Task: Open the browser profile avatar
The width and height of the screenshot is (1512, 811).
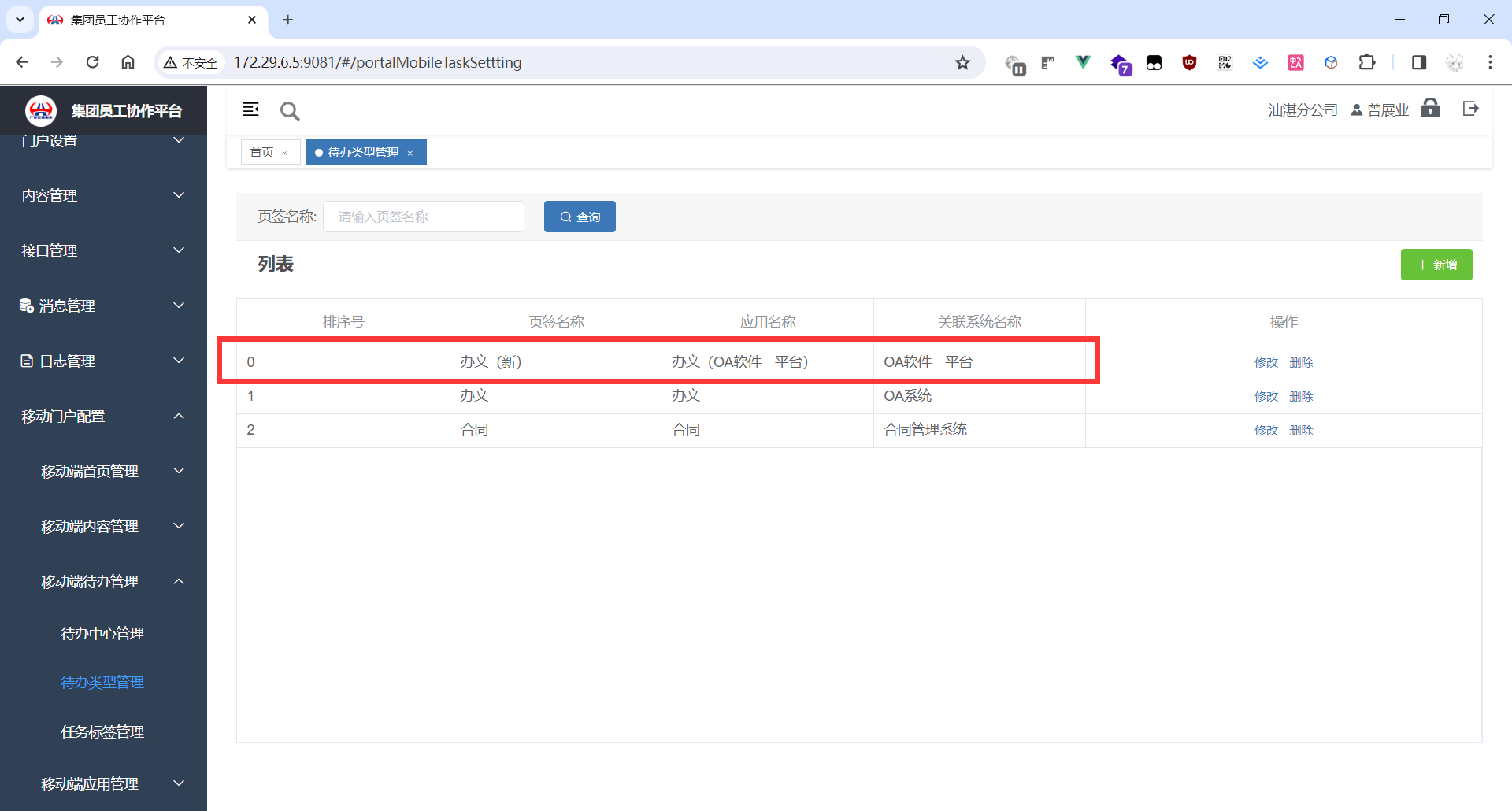Action: tap(1455, 62)
